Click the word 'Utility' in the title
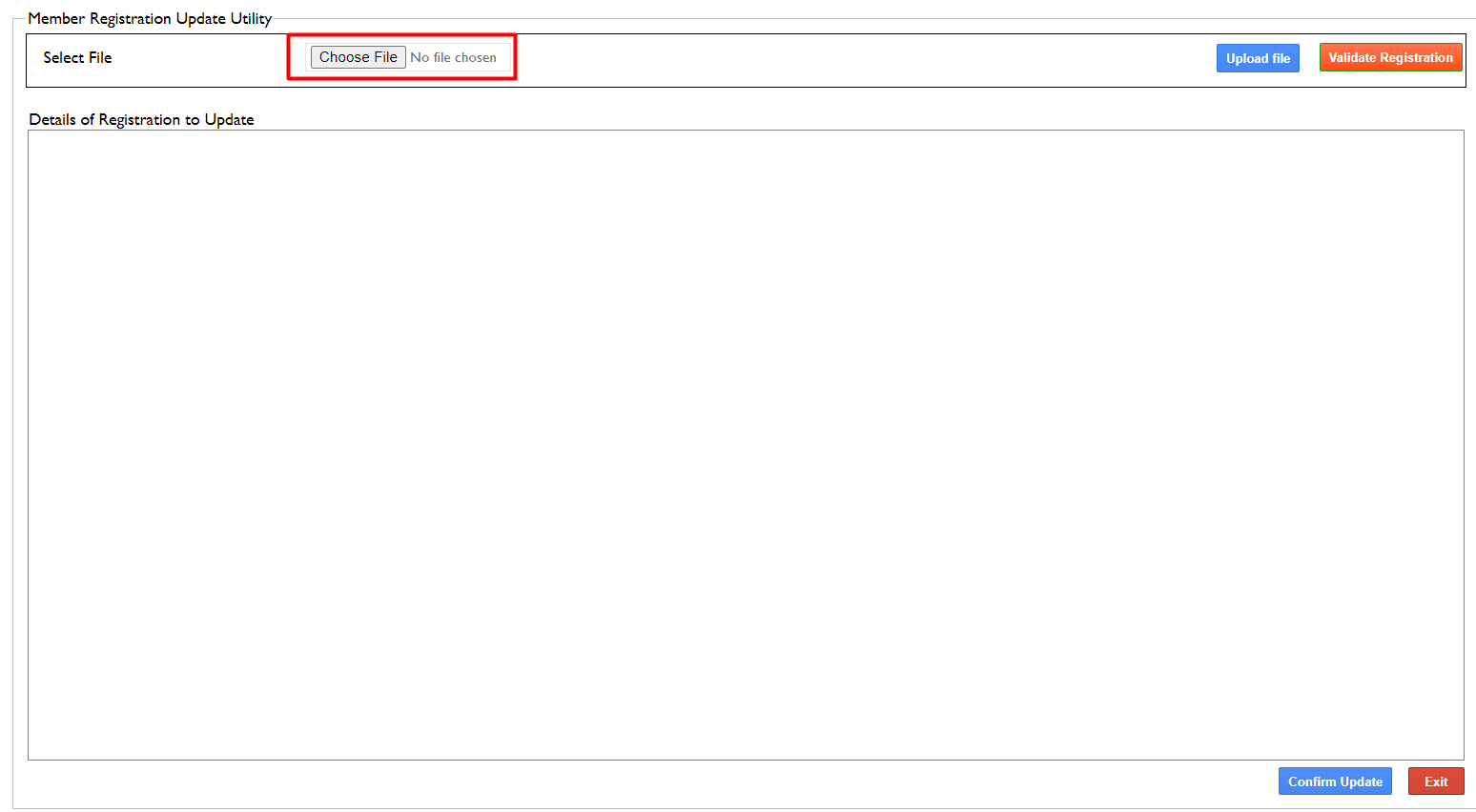1476x812 pixels. (x=251, y=19)
